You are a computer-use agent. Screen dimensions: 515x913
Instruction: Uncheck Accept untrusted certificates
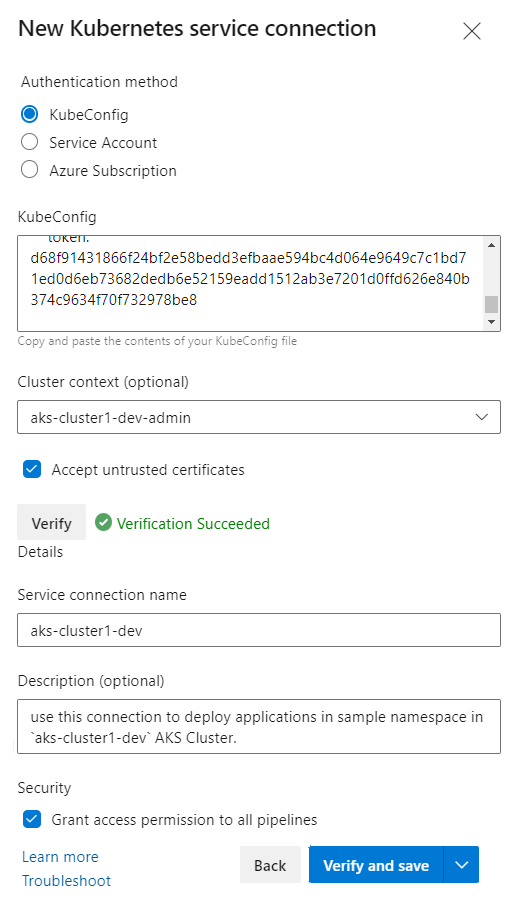pos(32,469)
